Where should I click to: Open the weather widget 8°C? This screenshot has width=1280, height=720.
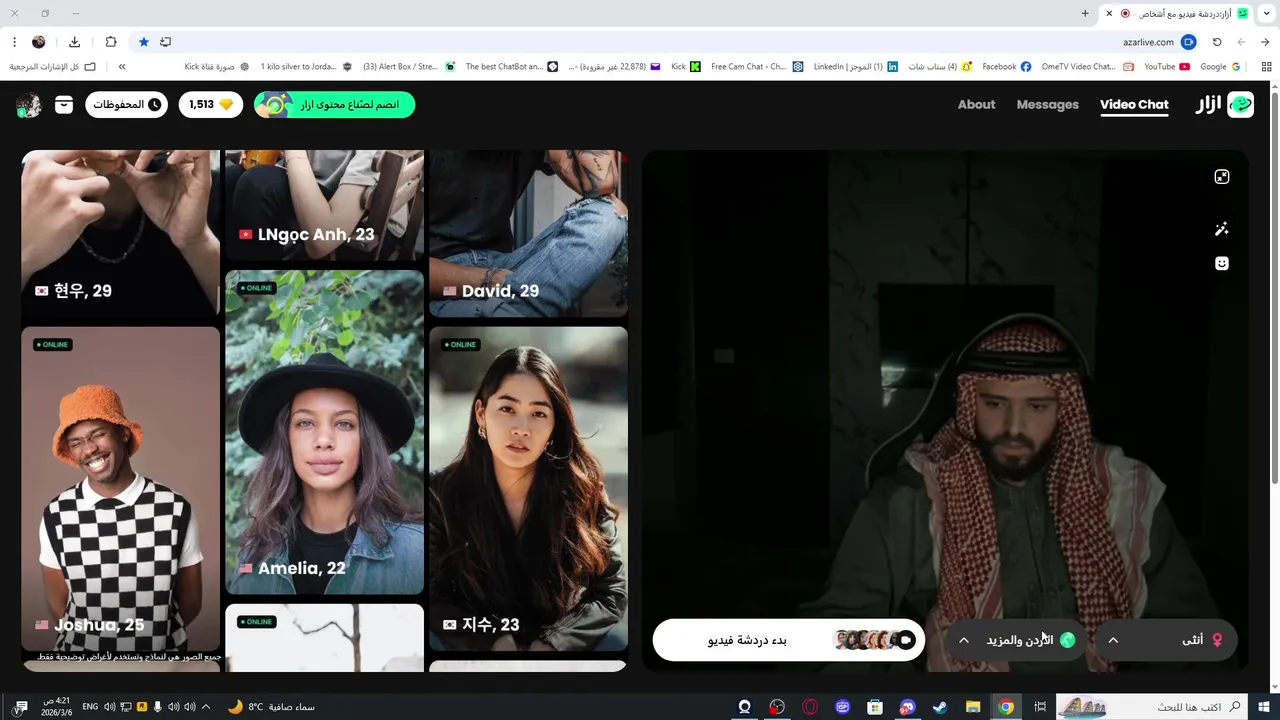coord(270,707)
